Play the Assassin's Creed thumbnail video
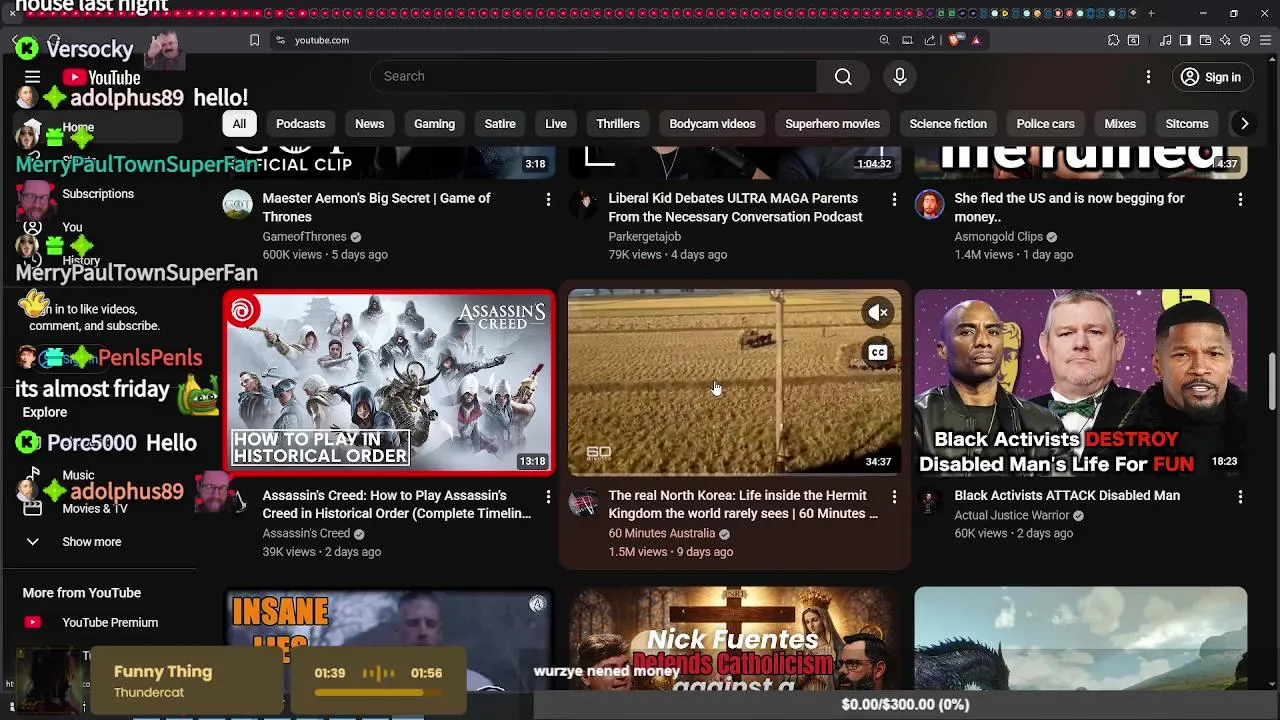This screenshot has width=1280, height=720. [388, 382]
